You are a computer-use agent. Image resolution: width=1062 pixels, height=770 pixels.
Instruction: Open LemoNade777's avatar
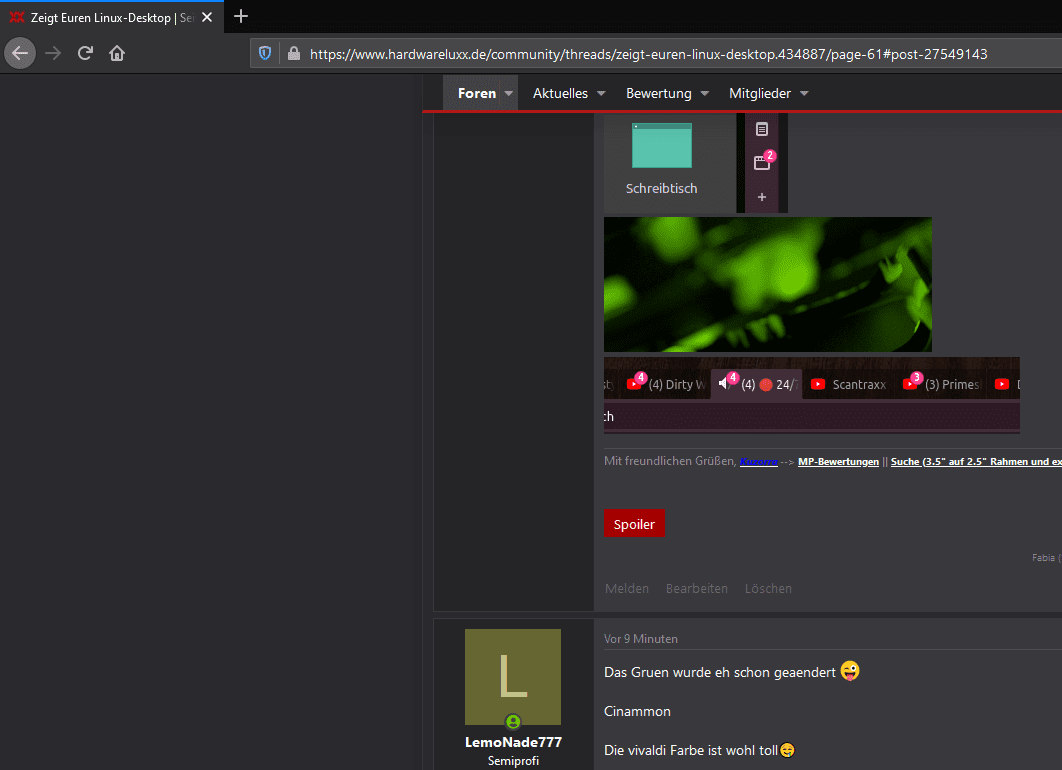pos(513,677)
